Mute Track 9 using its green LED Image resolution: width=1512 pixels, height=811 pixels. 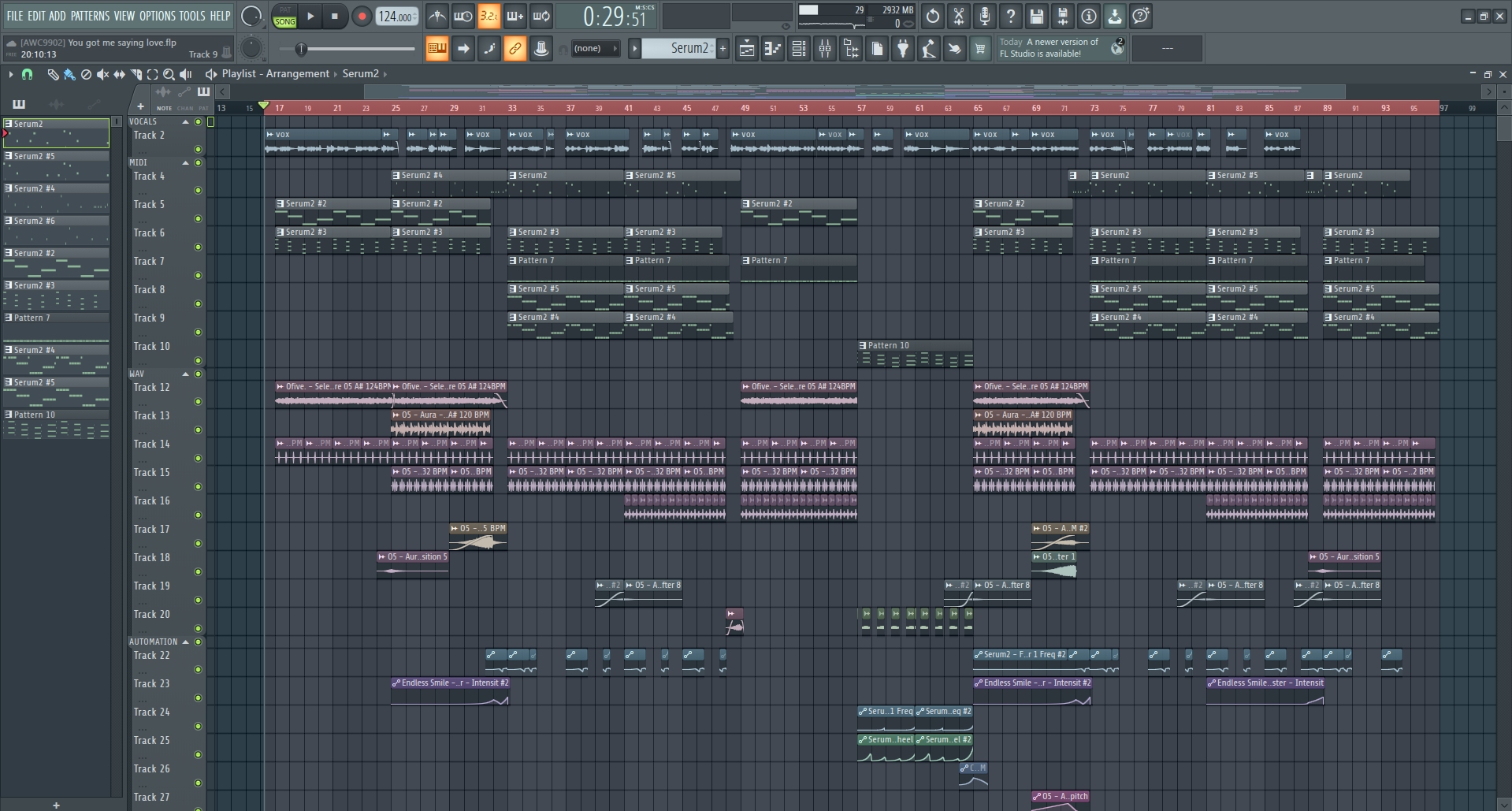(199, 332)
